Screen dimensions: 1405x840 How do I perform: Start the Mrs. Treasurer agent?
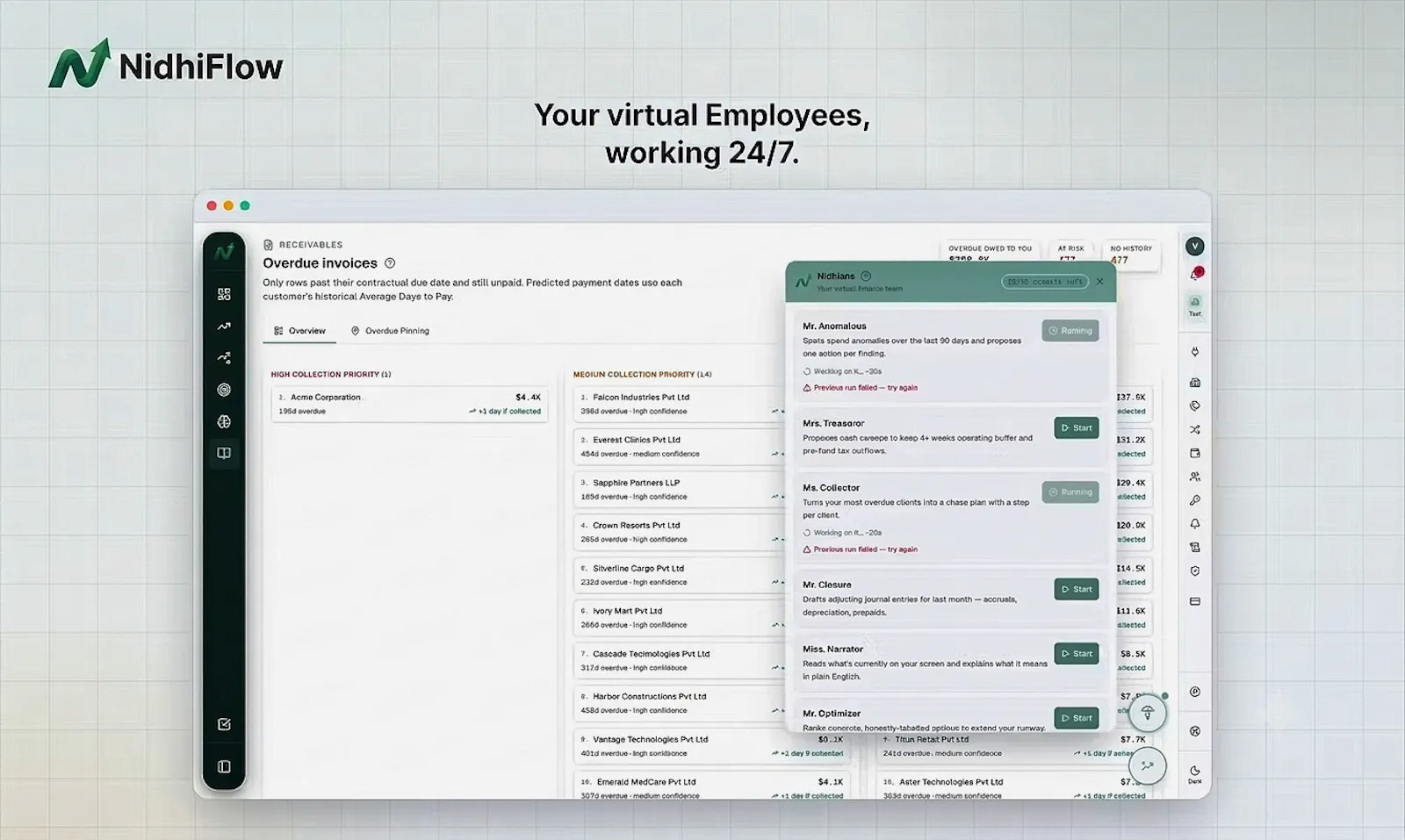[x=1077, y=428]
